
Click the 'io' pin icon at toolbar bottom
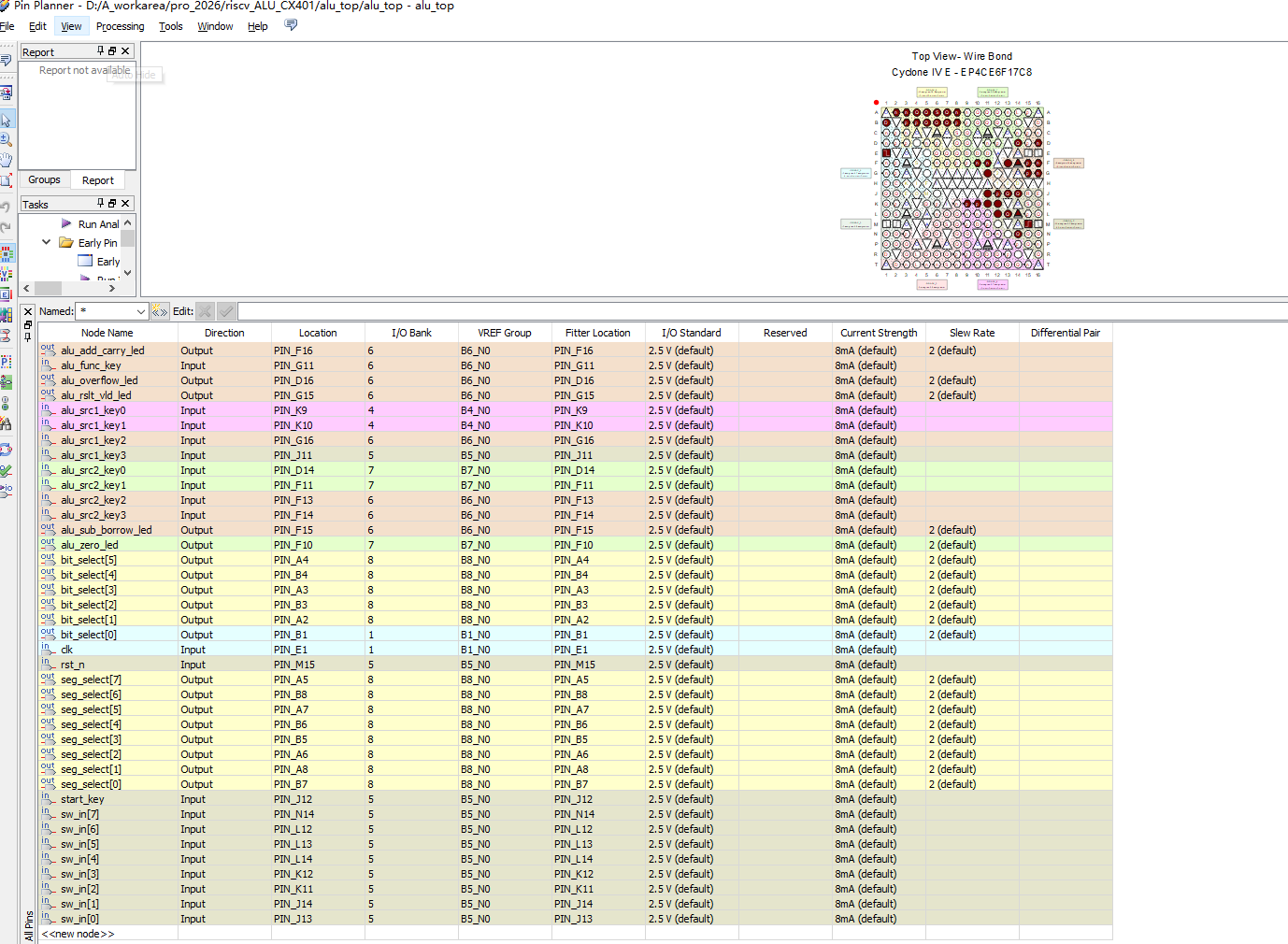[7, 490]
